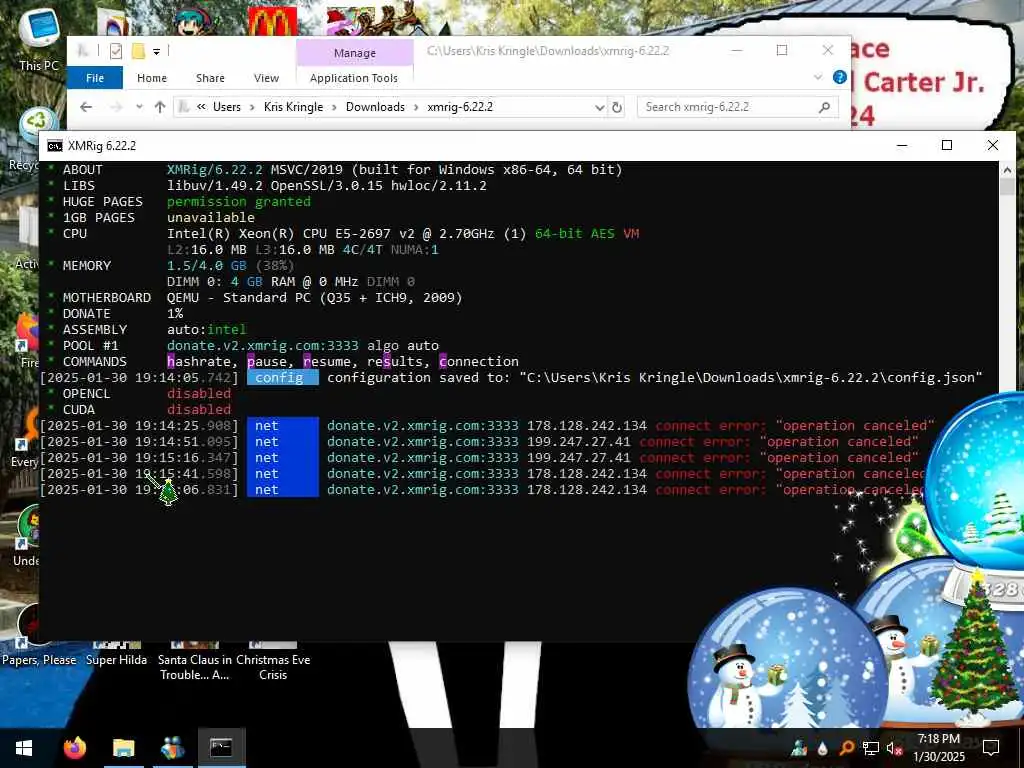Switch to the Home ribbon tab
Screen dimensions: 1024x768
[152, 78]
